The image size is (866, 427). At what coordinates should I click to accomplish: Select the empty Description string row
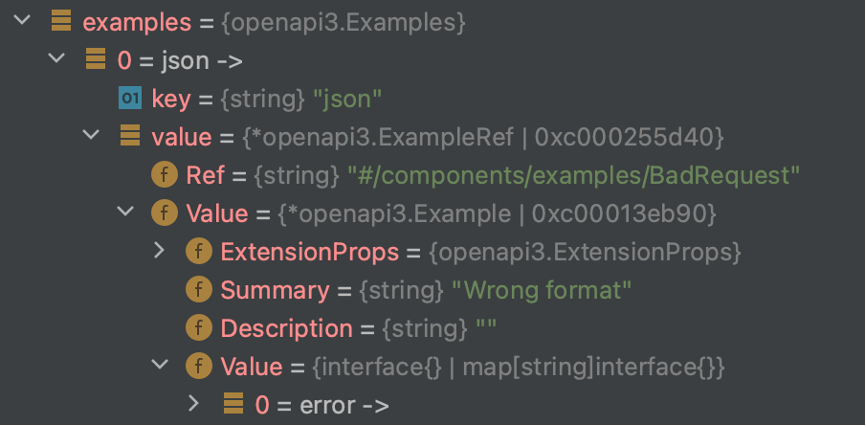click(x=341, y=328)
